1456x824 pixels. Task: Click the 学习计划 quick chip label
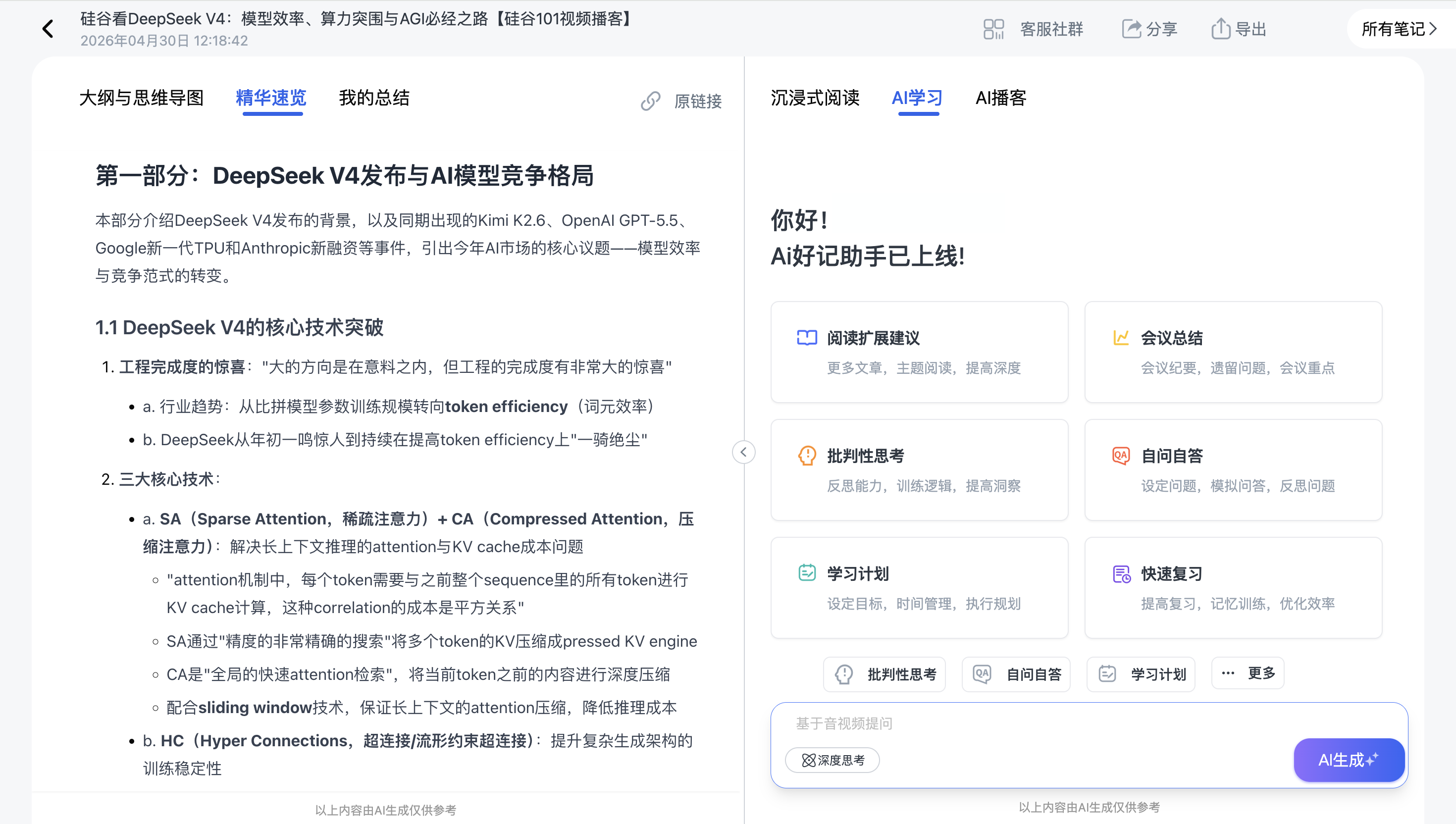(1158, 674)
